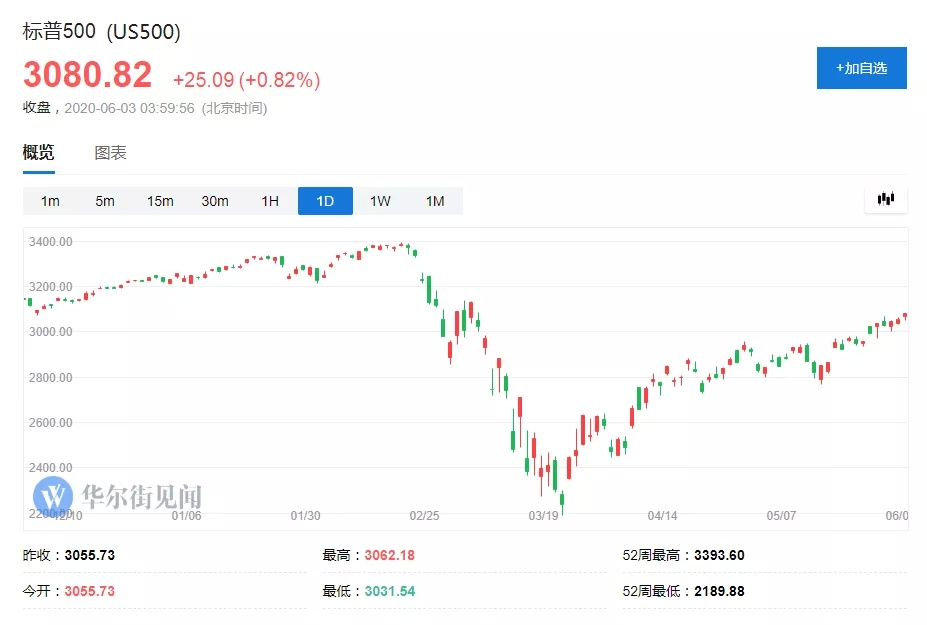Screen dimensions: 927x625
Task: Click the 2600.00 y-axis label
Action: coord(51,423)
